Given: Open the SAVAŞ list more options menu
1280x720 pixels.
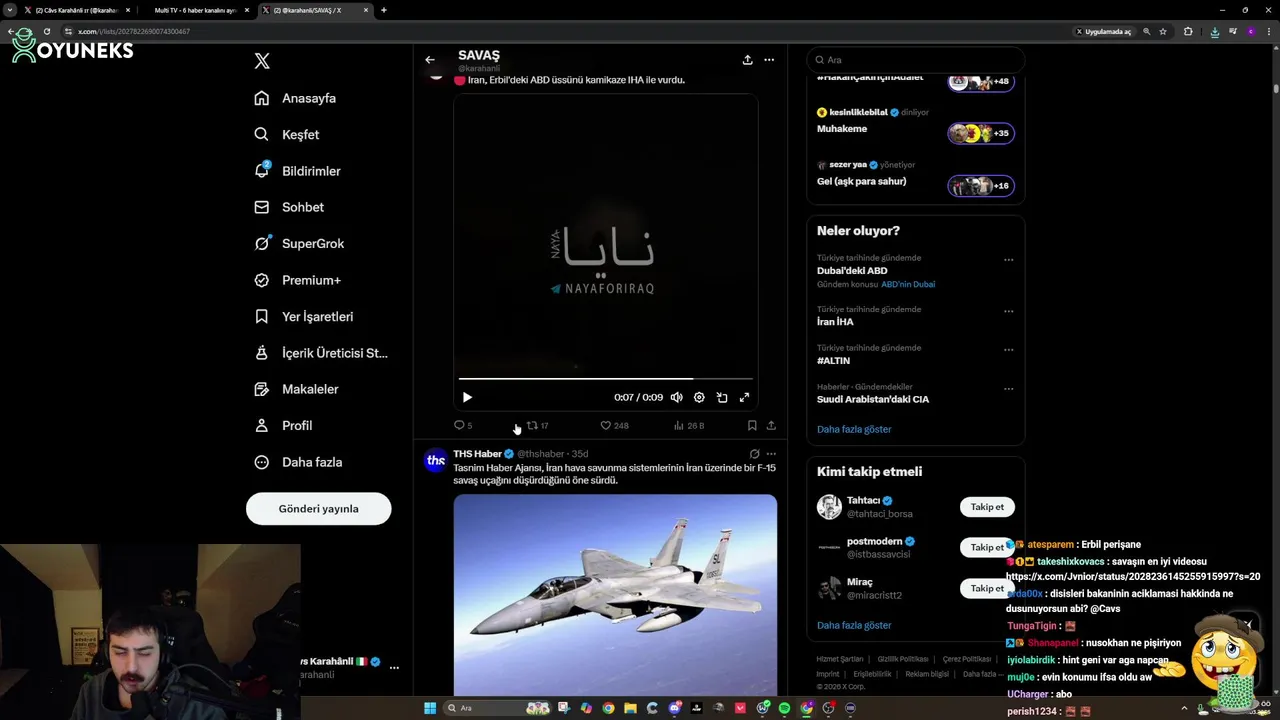Looking at the screenshot, I should coord(769,60).
